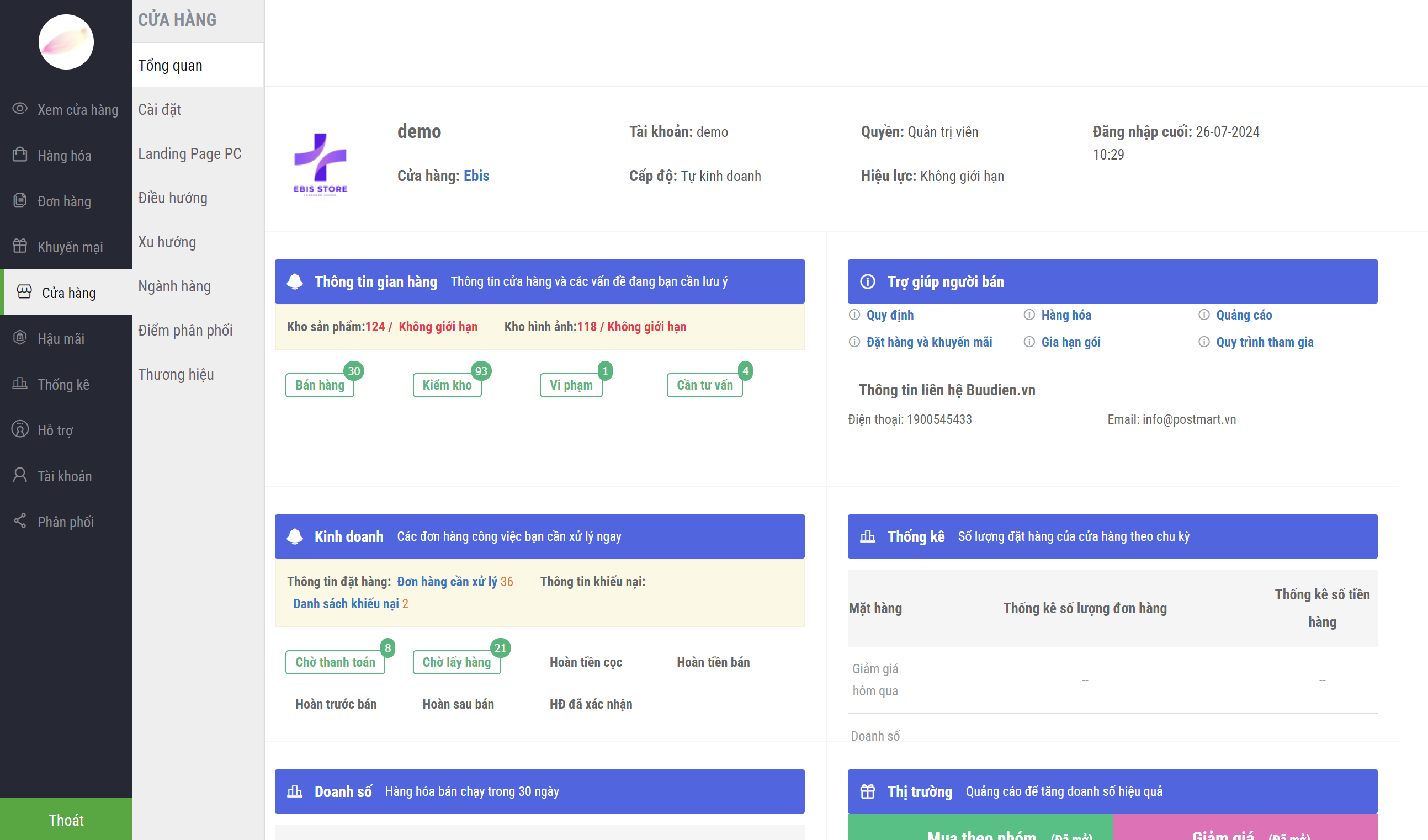
Task: Click the Ebis store name link
Action: [476, 176]
